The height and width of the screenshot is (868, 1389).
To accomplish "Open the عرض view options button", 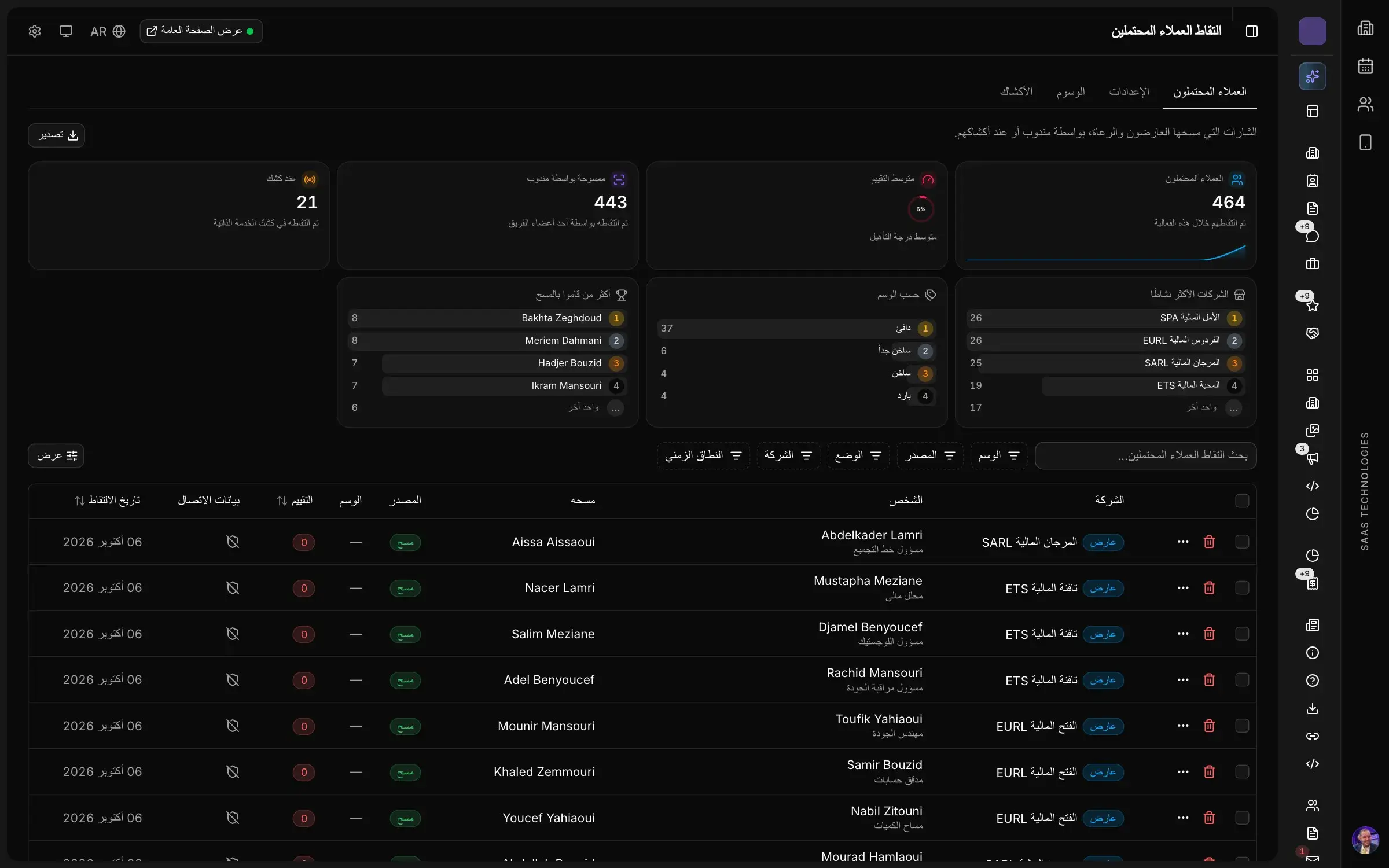I will [56, 456].
